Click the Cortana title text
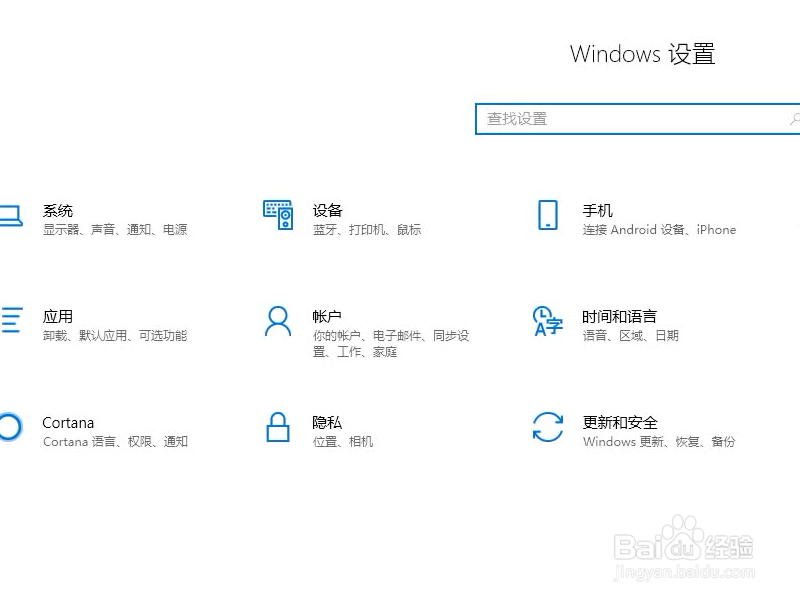The image size is (800, 600). click(x=68, y=422)
